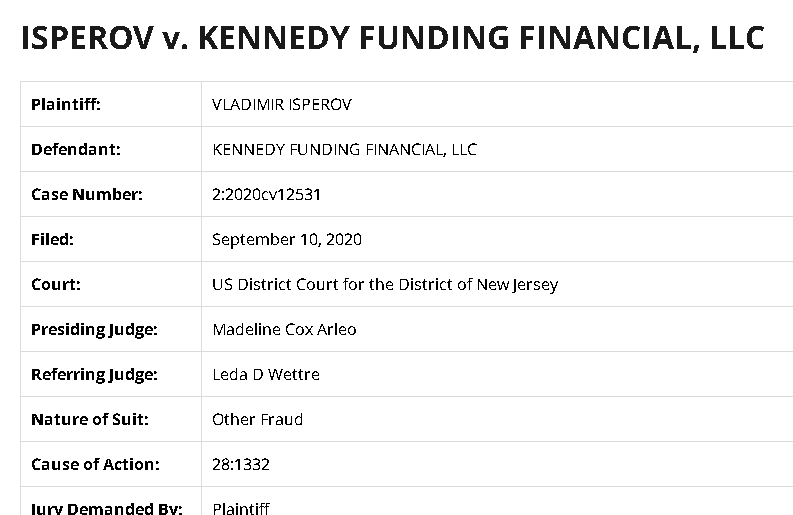Image resolution: width=793 pixels, height=515 pixels.
Task: Click the page title heading ISPEROV v. KENNEDY FUNDING FINANCIAL
Action: 392,37
